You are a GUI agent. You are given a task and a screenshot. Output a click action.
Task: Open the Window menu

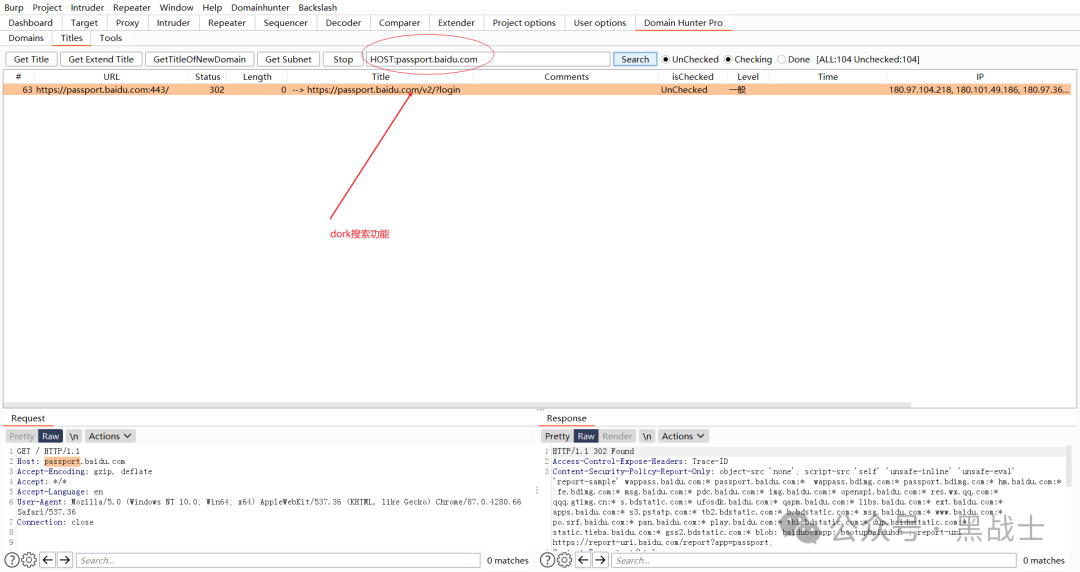[176, 8]
